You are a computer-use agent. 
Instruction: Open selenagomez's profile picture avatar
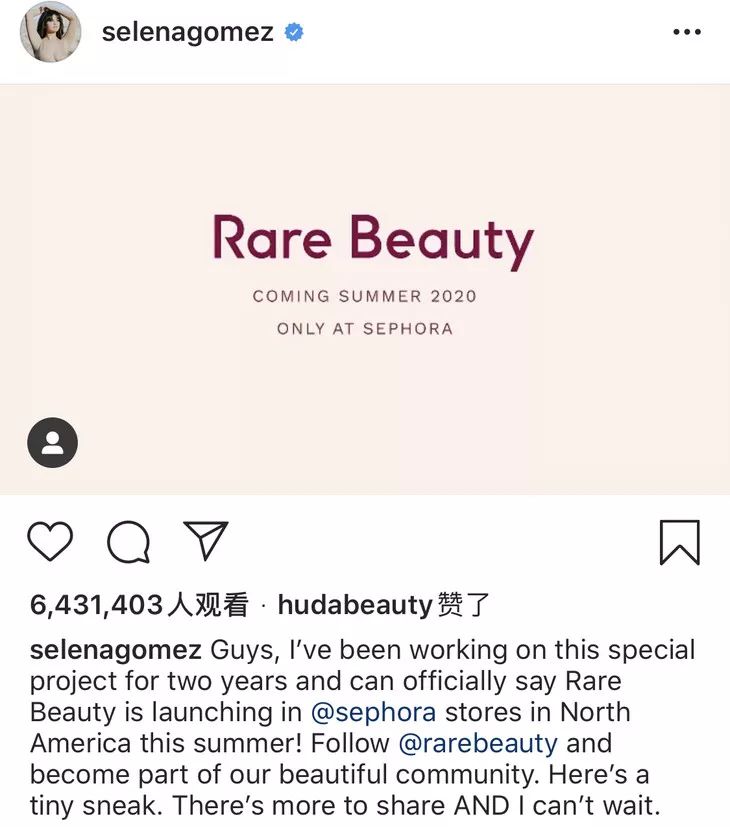tap(50, 32)
